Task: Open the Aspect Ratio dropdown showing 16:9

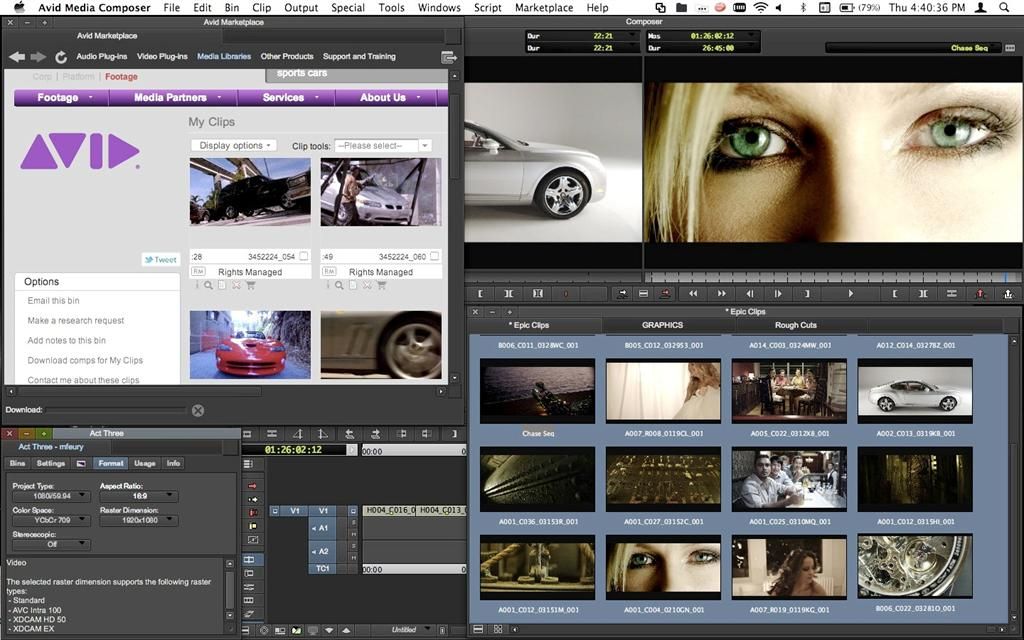Action: (x=138, y=496)
